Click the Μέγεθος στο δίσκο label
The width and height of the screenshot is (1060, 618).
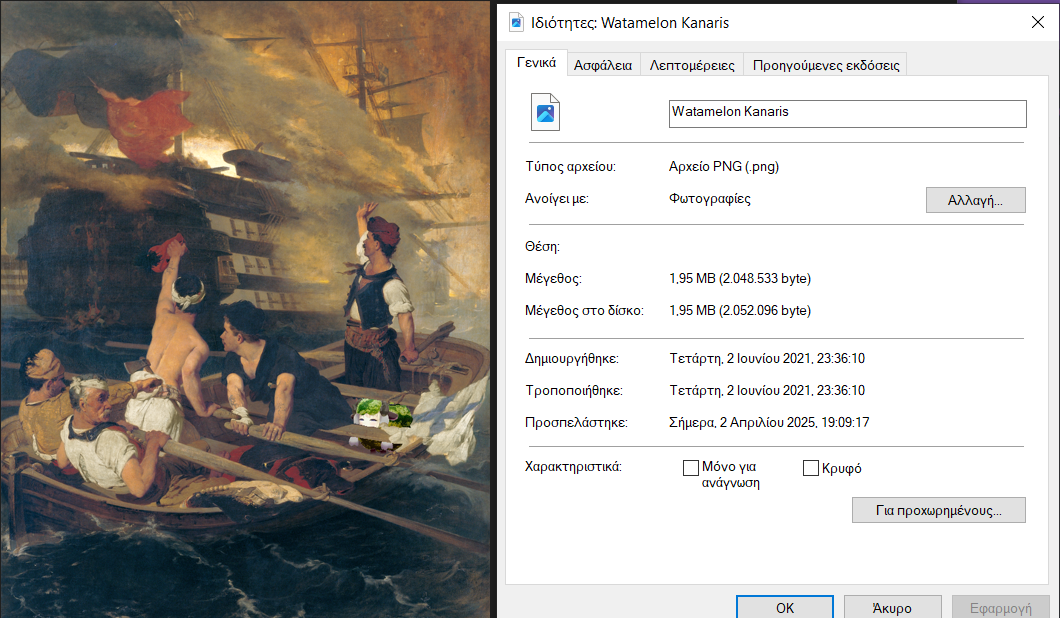pos(584,310)
